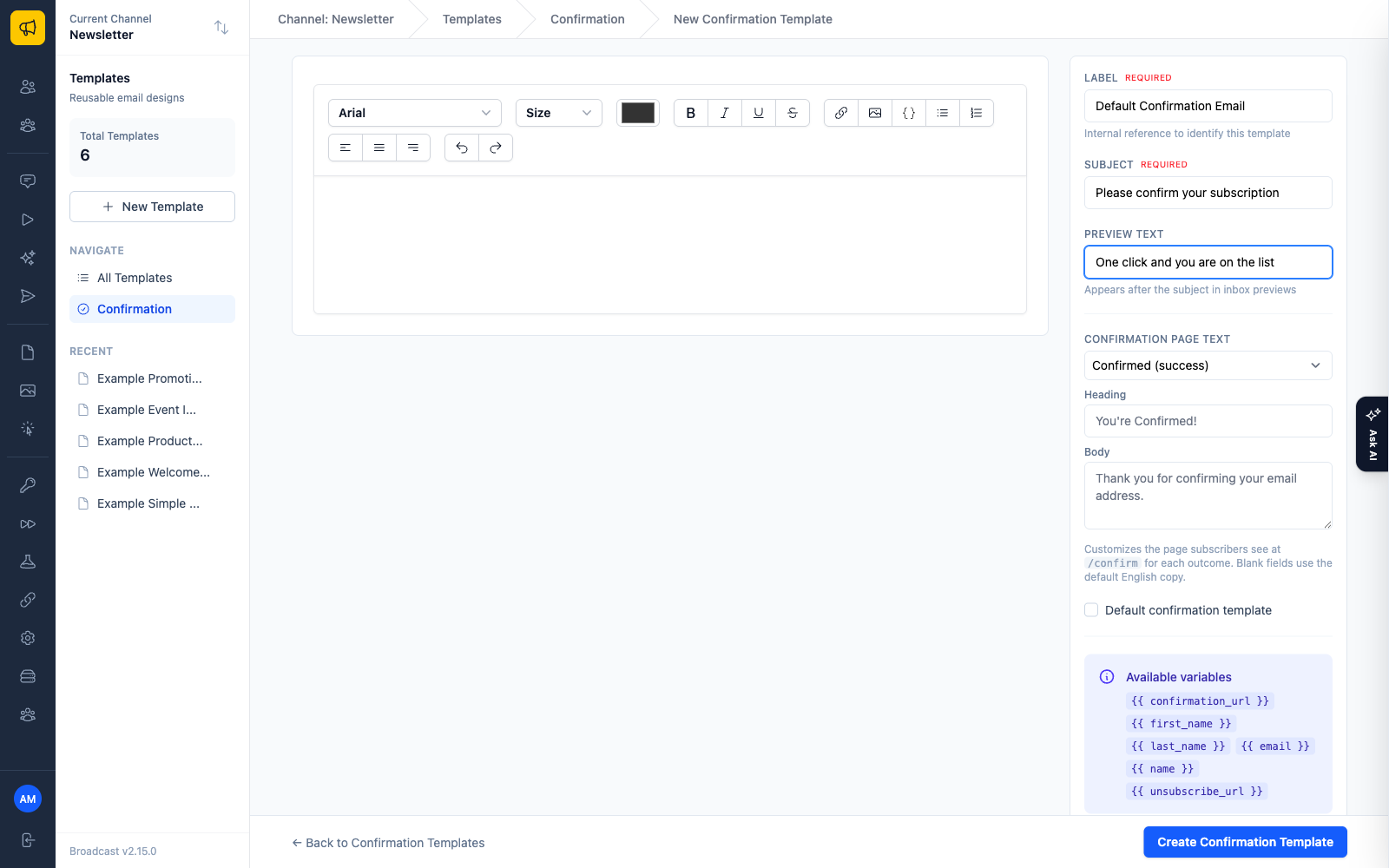Open the Ask AI side panel
The image size is (1389, 868).
tap(1373, 434)
